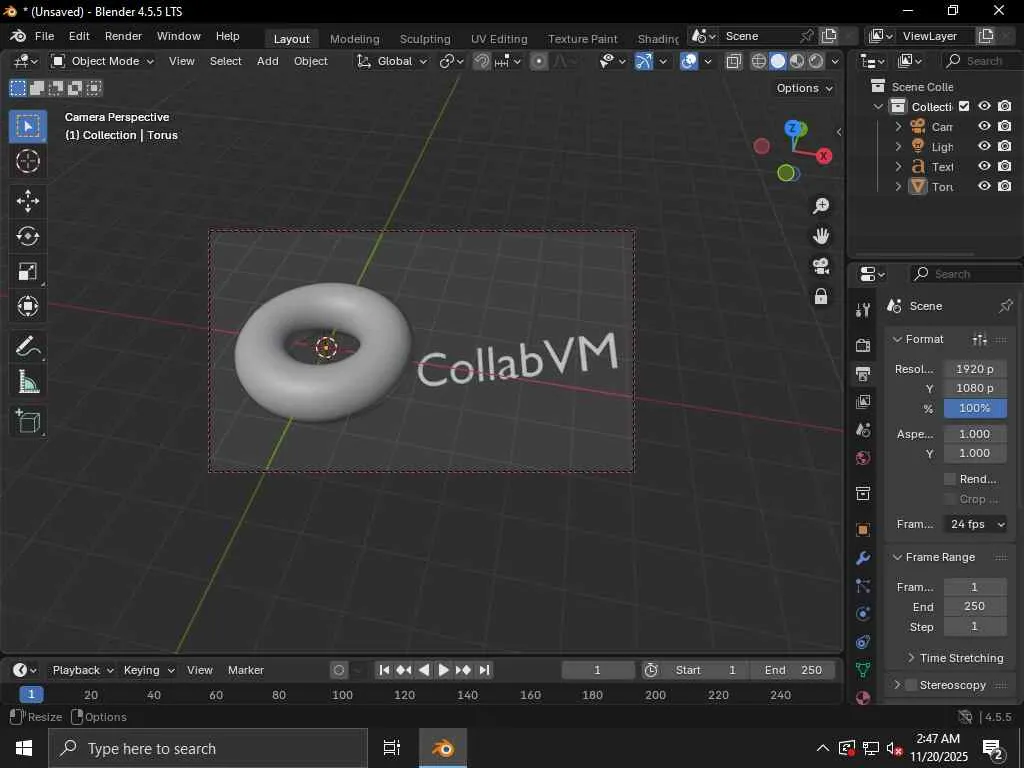Click the zoom magnifier icon in viewport
Viewport: 1024px width, 768px height.
(821, 206)
